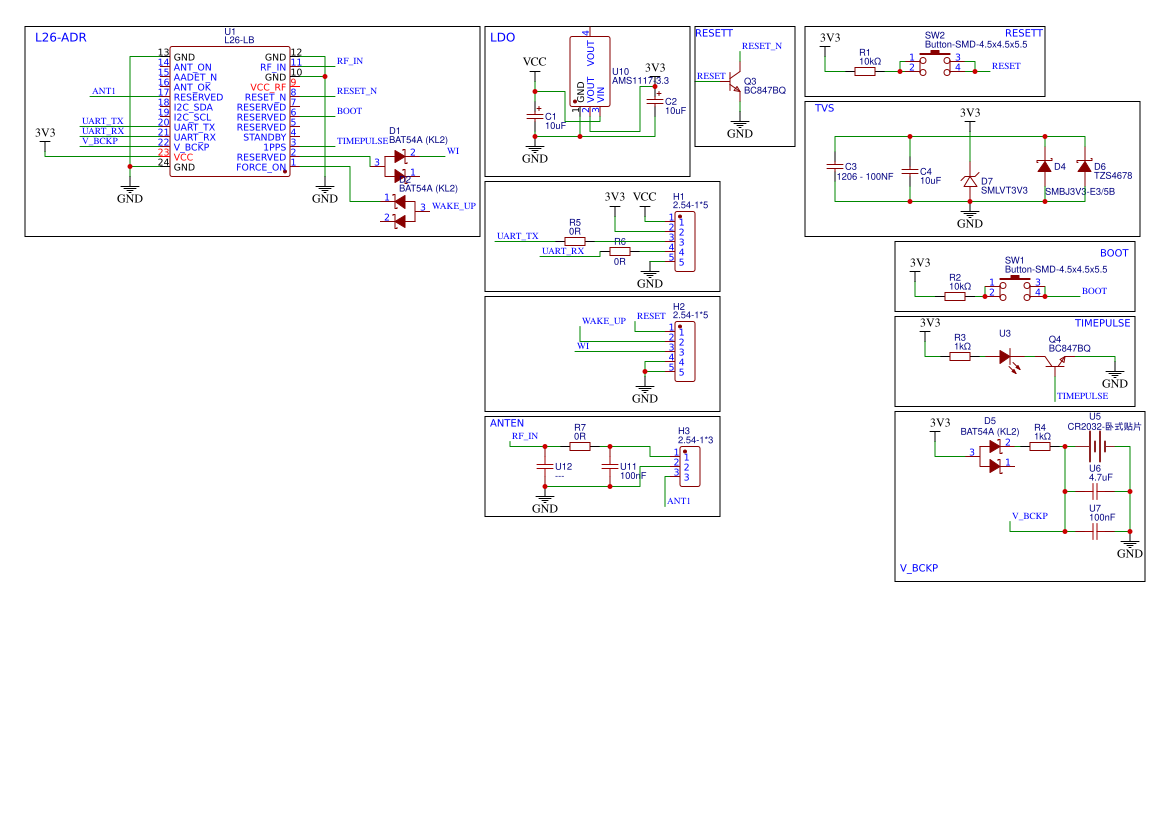Click the ANT1 net label below H3
The height and width of the screenshot is (827, 1169).
(679, 501)
